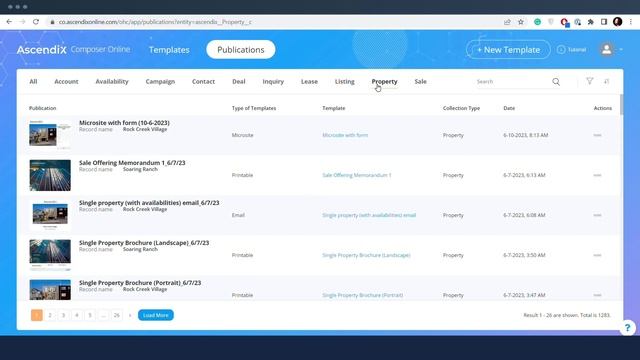
Task: Go to page 1 of results
Action: [x=37, y=315]
